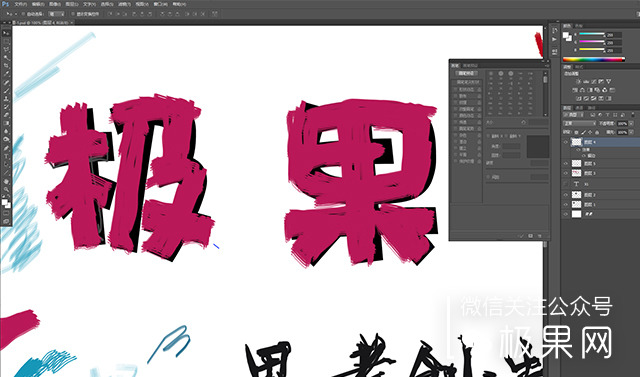This screenshot has width=640, height=377.
Task: Open the blend mode 正常 dropdown
Action: coord(580,123)
